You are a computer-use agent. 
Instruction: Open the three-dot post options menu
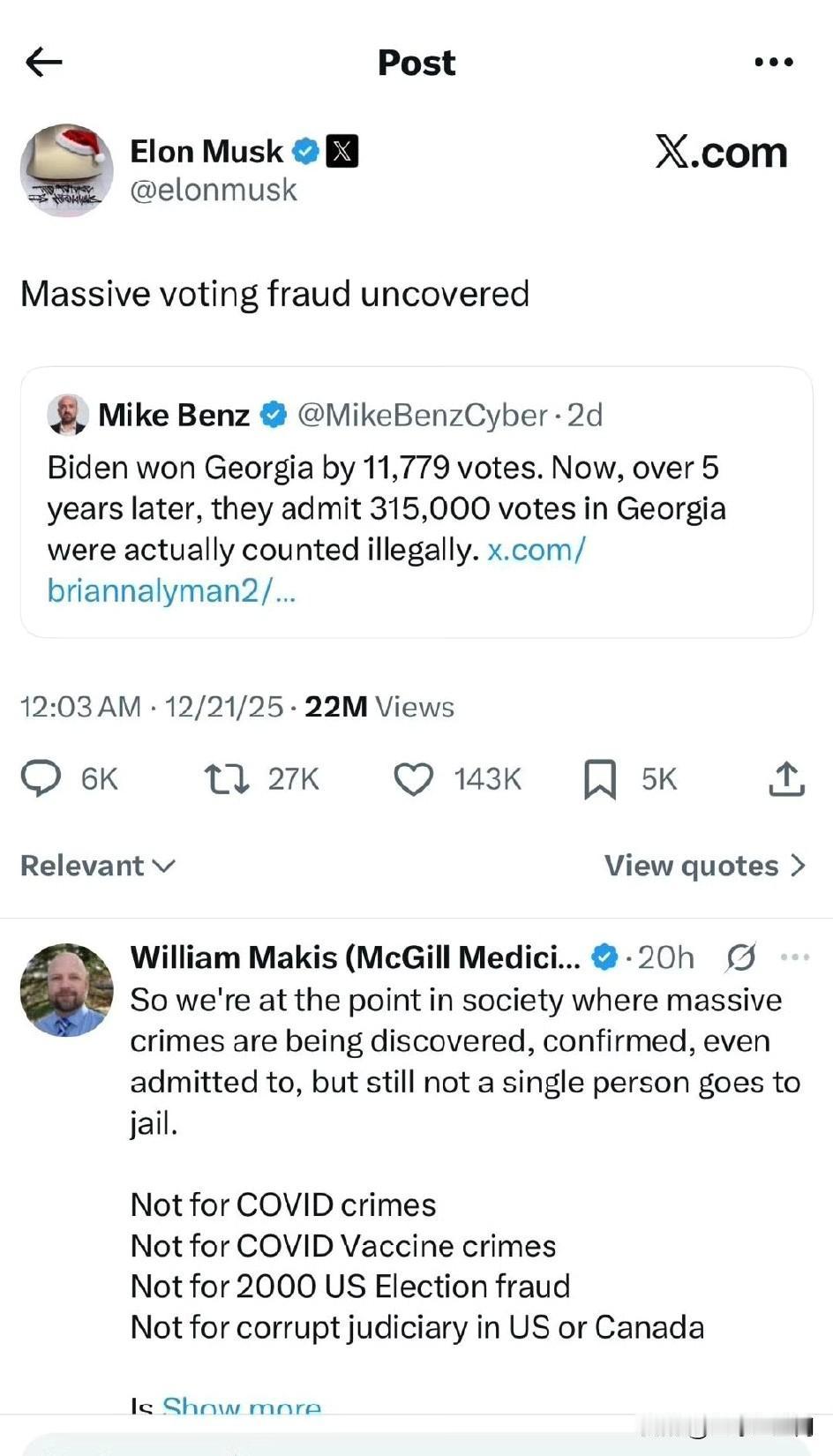pyautogui.click(x=774, y=62)
